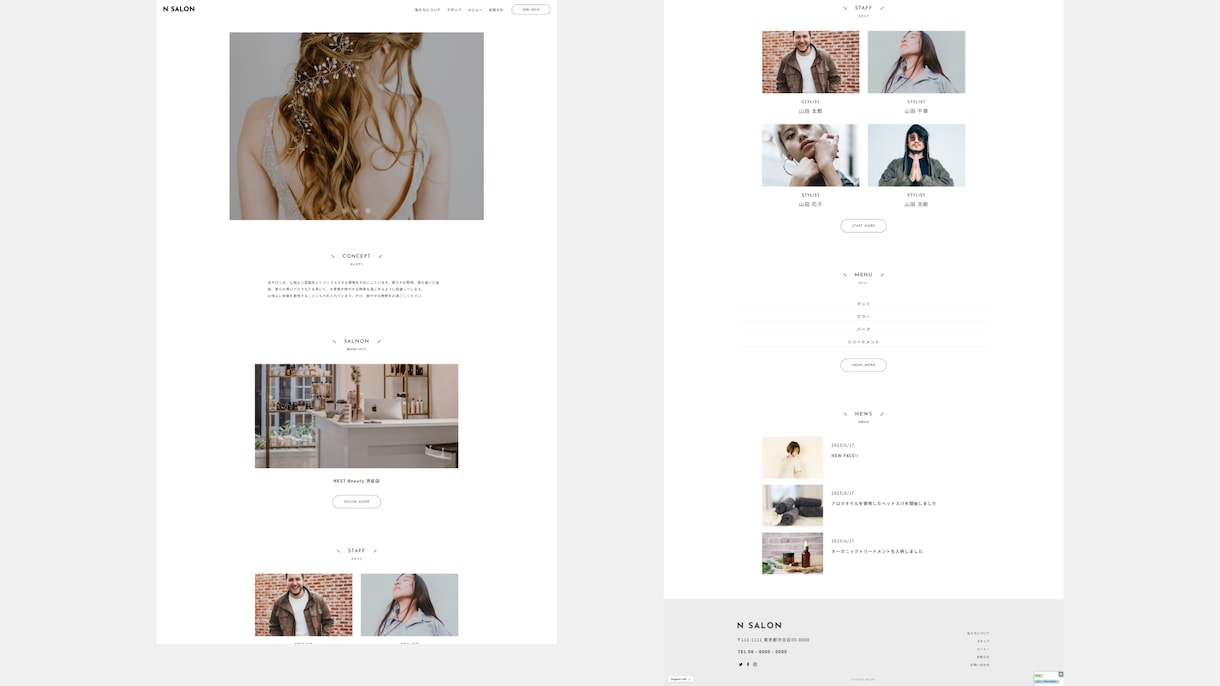The image size is (1220, 686).
Task: Click the MENU MORE button
Action: pos(863,365)
